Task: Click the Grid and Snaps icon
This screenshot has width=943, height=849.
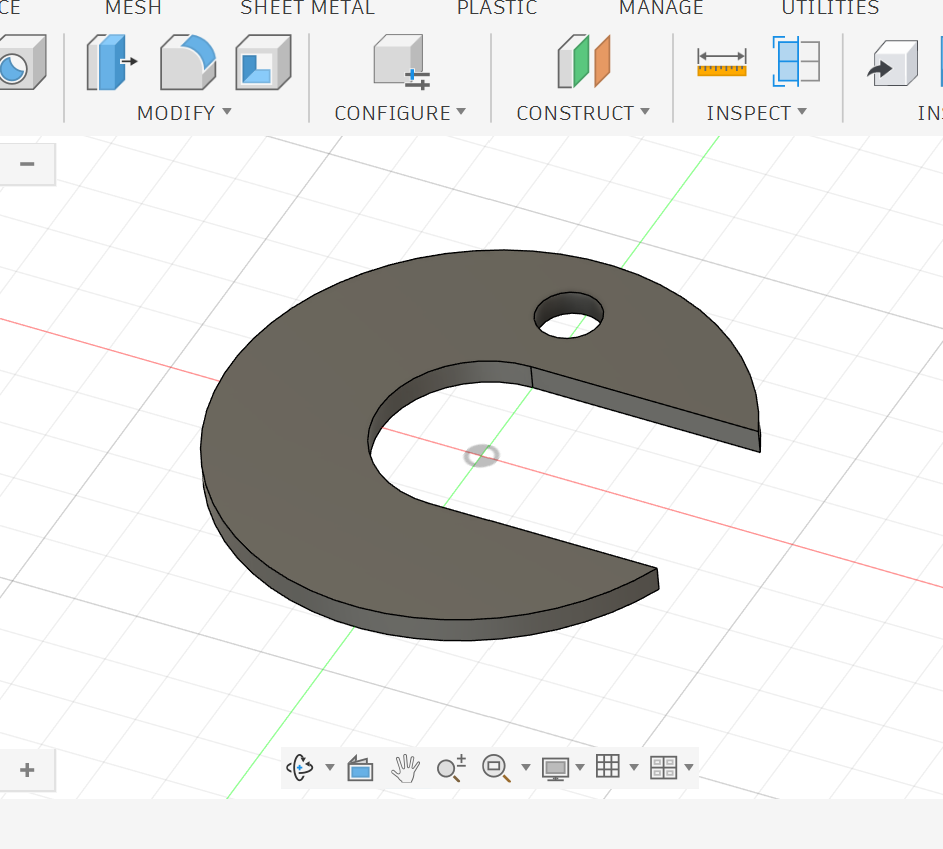Action: (607, 766)
